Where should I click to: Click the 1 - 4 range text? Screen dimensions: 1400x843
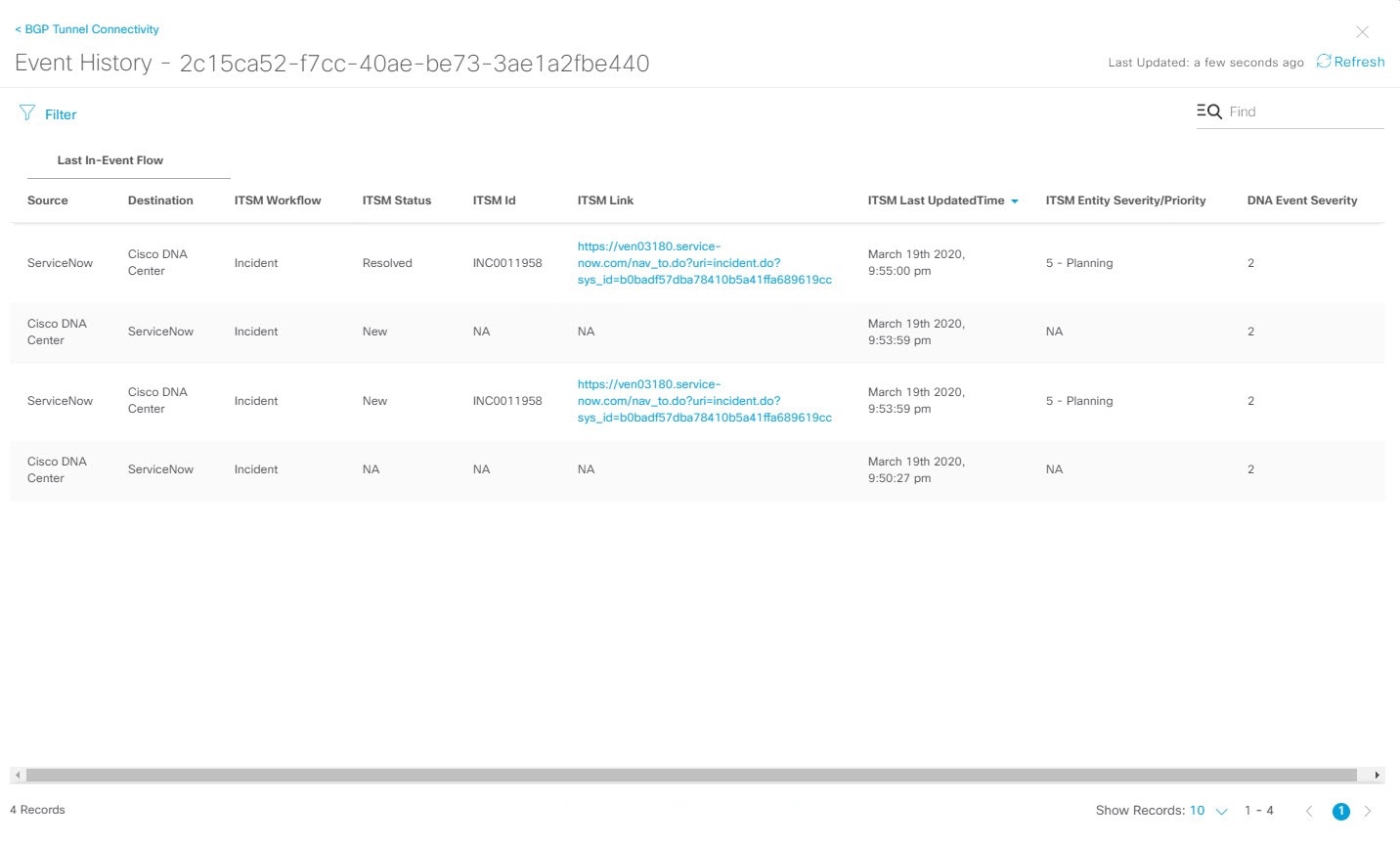pos(1259,811)
